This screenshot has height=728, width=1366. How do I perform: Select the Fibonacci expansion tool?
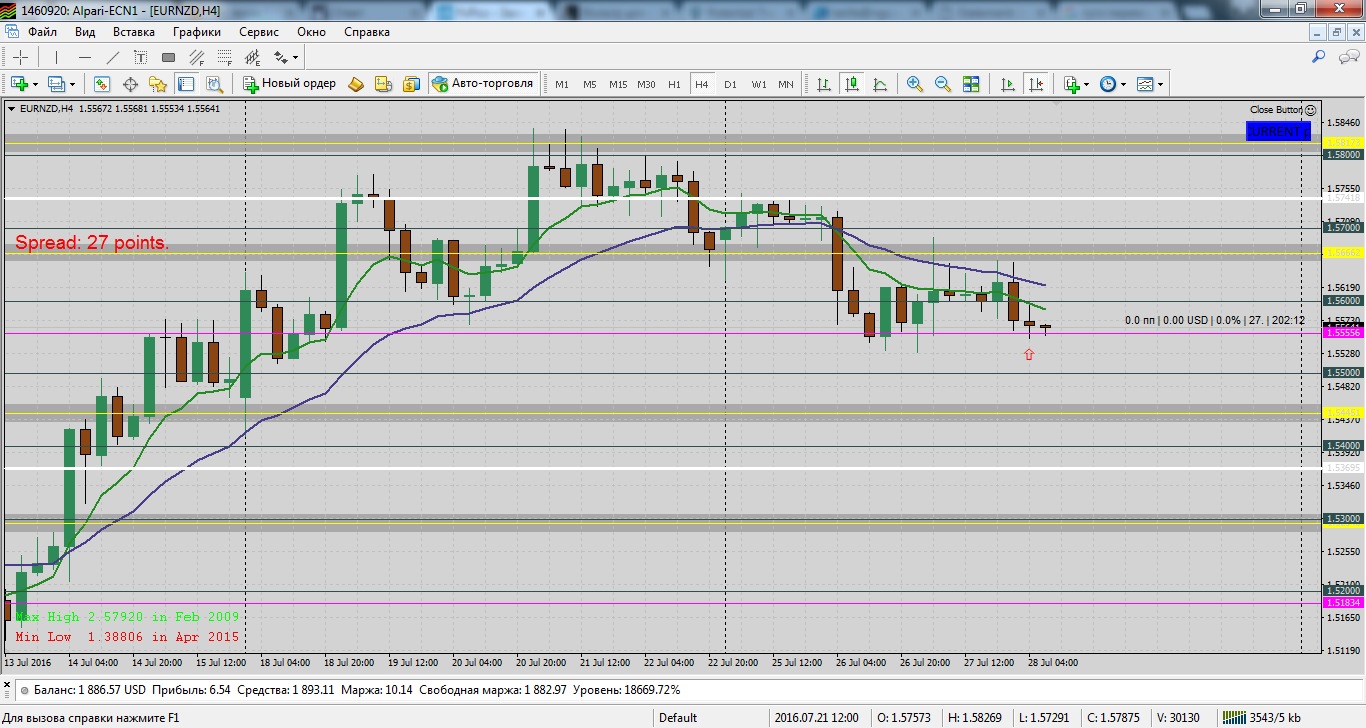pyautogui.click(x=252, y=57)
